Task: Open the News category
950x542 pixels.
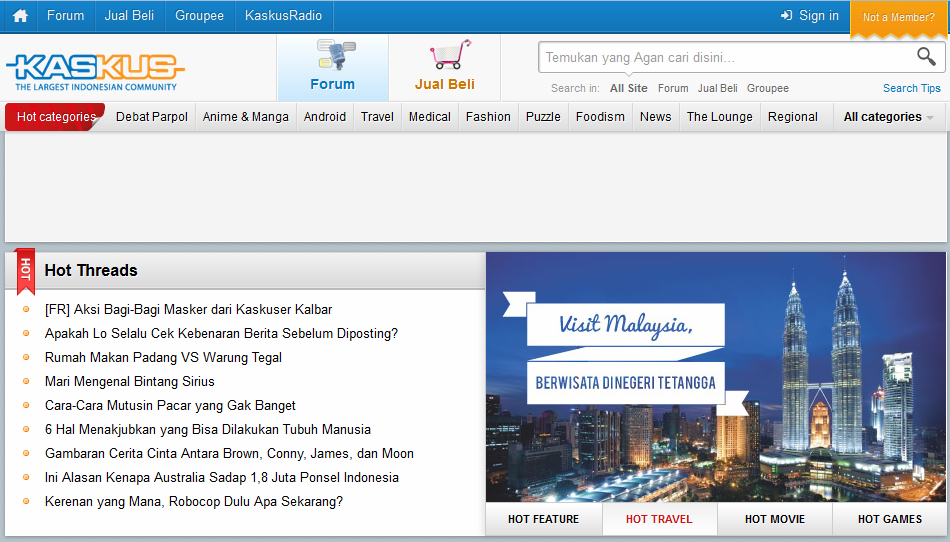Action: coord(656,117)
